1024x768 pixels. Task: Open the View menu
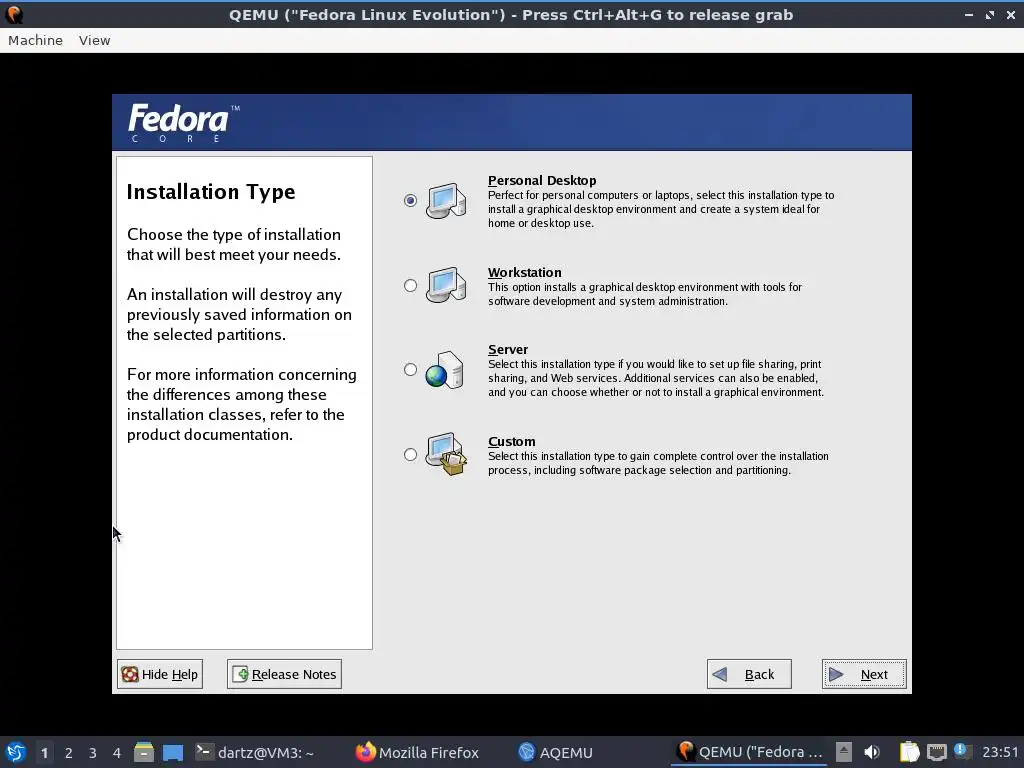click(95, 40)
